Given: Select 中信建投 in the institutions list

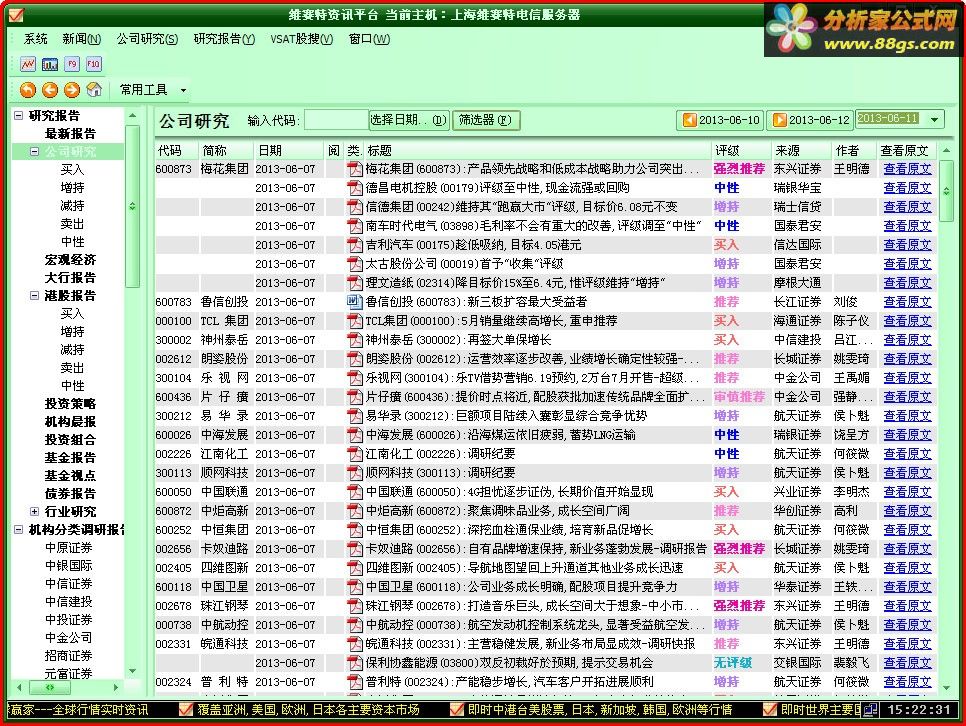Looking at the screenshot, I should (68, 602).
